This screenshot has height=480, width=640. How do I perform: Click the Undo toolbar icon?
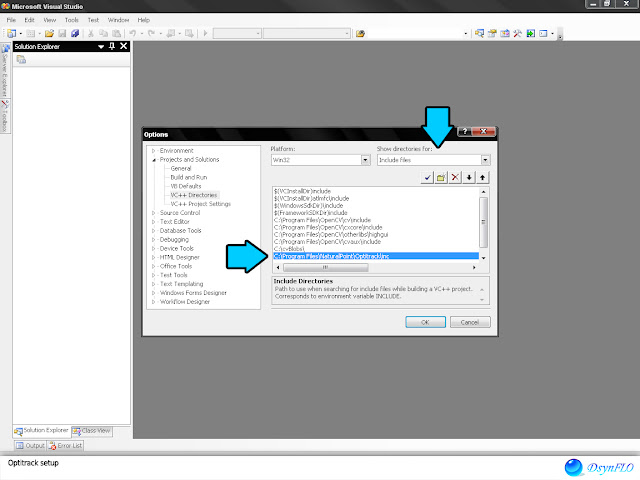133,33
